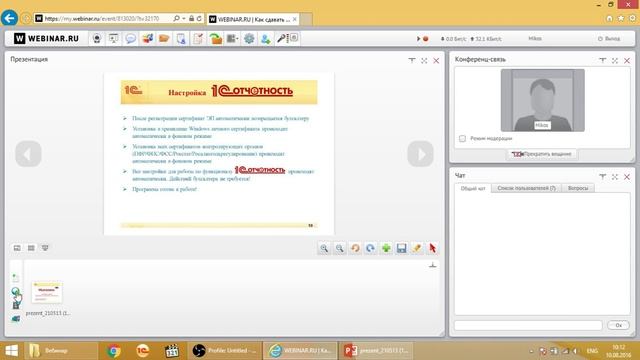Switch to Общий чат tab
Viewport: 640px width, 360px height.
click(x=473, y=188)
